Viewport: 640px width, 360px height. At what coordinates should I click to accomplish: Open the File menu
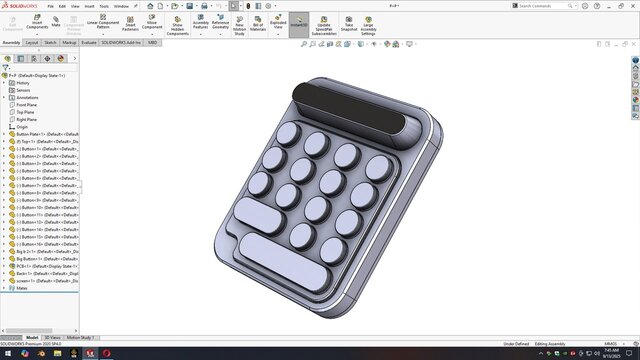[x=51, y=6]
